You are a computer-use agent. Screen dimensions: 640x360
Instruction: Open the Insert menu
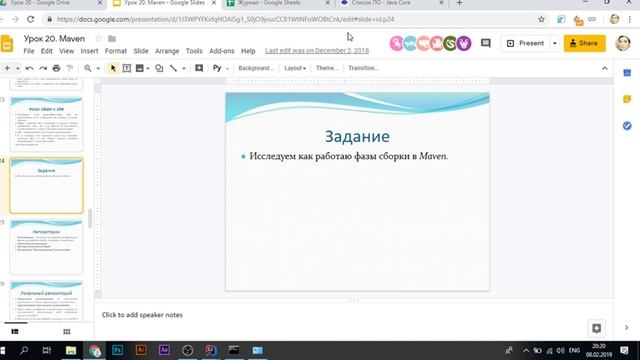tap(89, 51)
